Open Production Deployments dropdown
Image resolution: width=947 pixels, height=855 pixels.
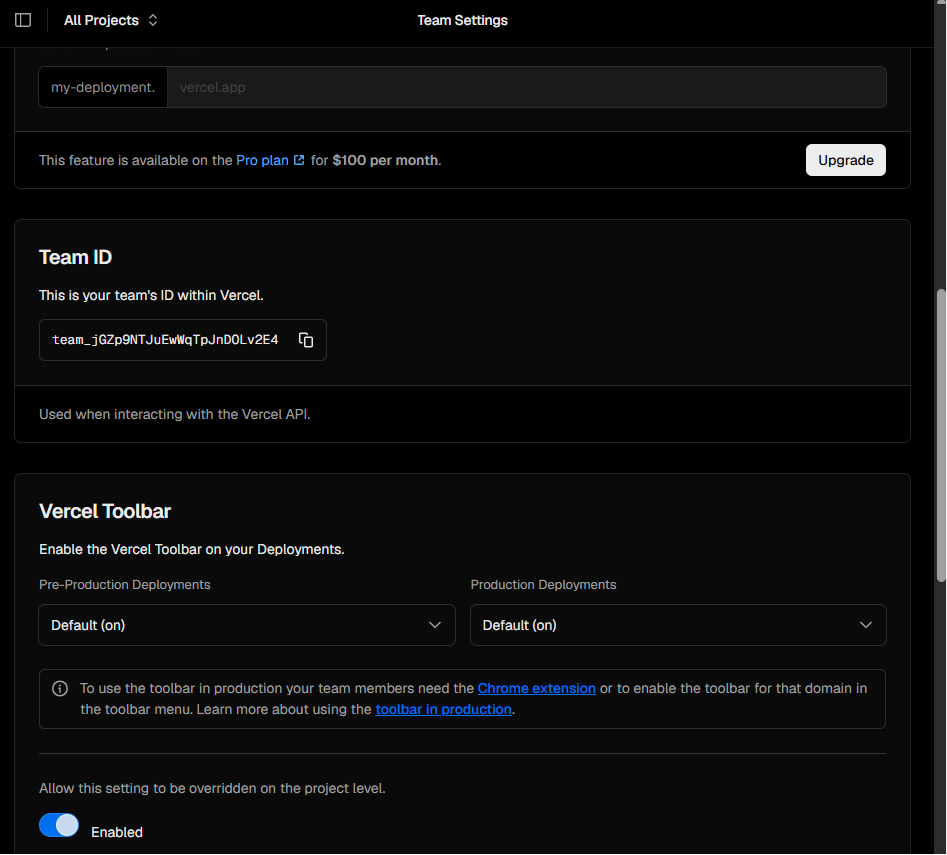[x=678, y=626]
